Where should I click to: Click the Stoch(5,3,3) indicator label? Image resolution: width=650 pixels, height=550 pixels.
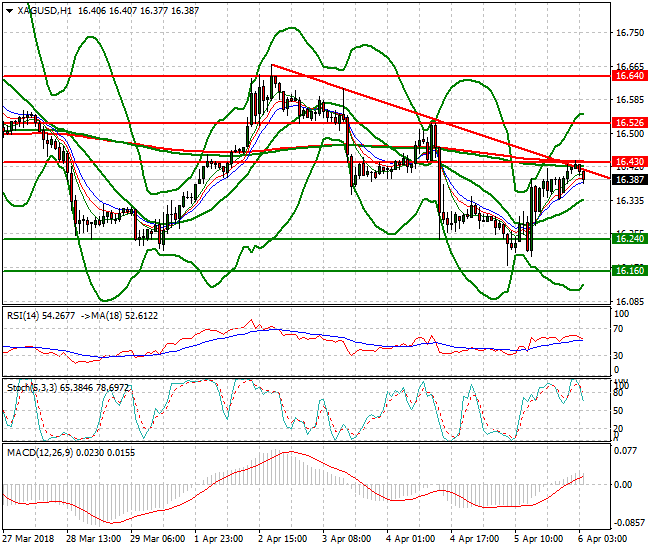[x=30, y=384]
